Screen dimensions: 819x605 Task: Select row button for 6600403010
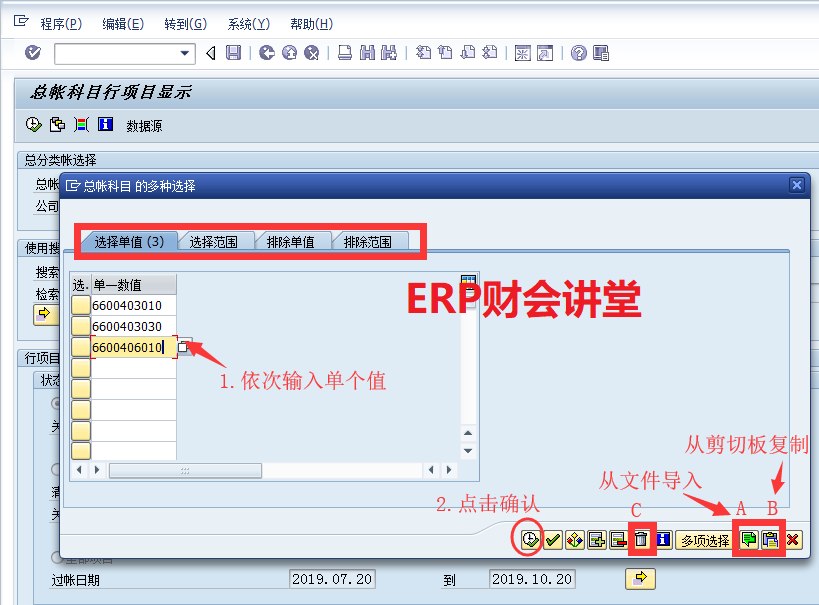tap(81, 305)
